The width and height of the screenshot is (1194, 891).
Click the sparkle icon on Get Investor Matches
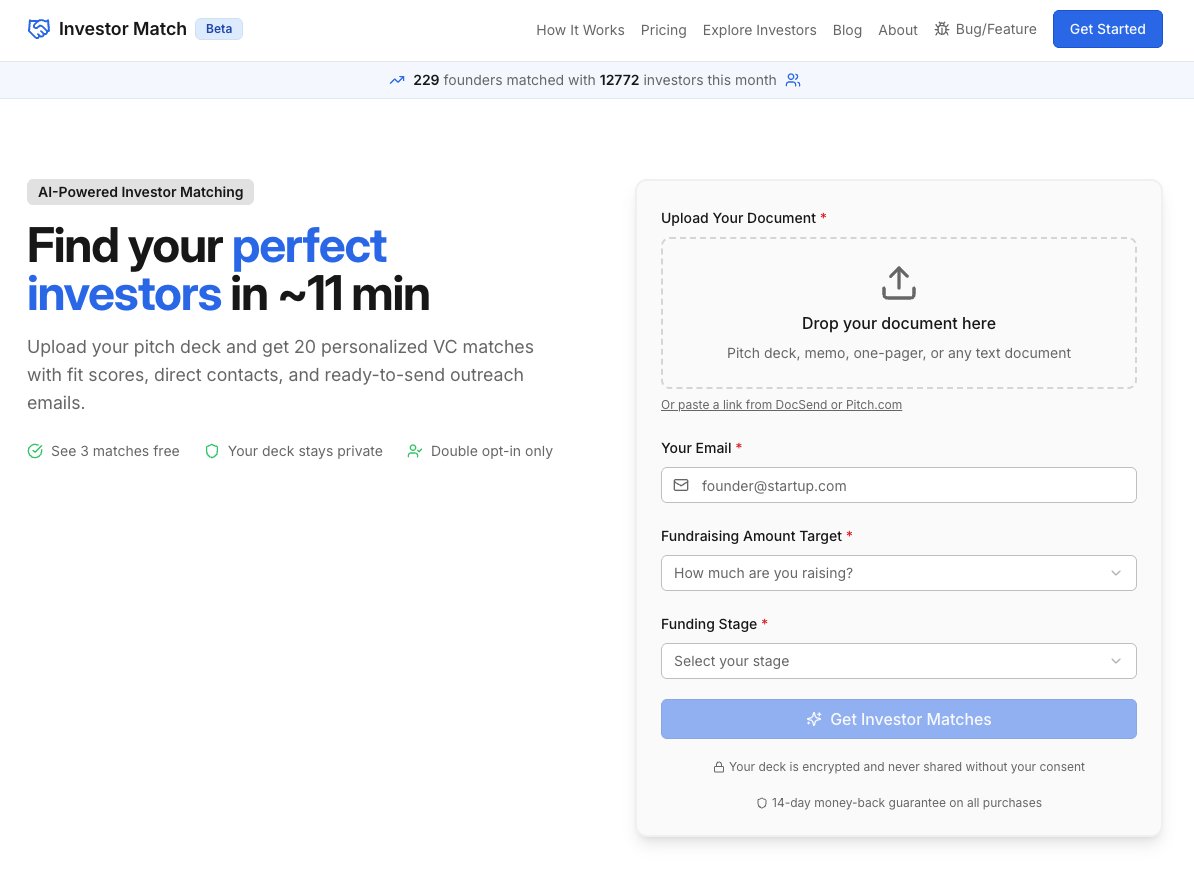[x=814, y=719]
